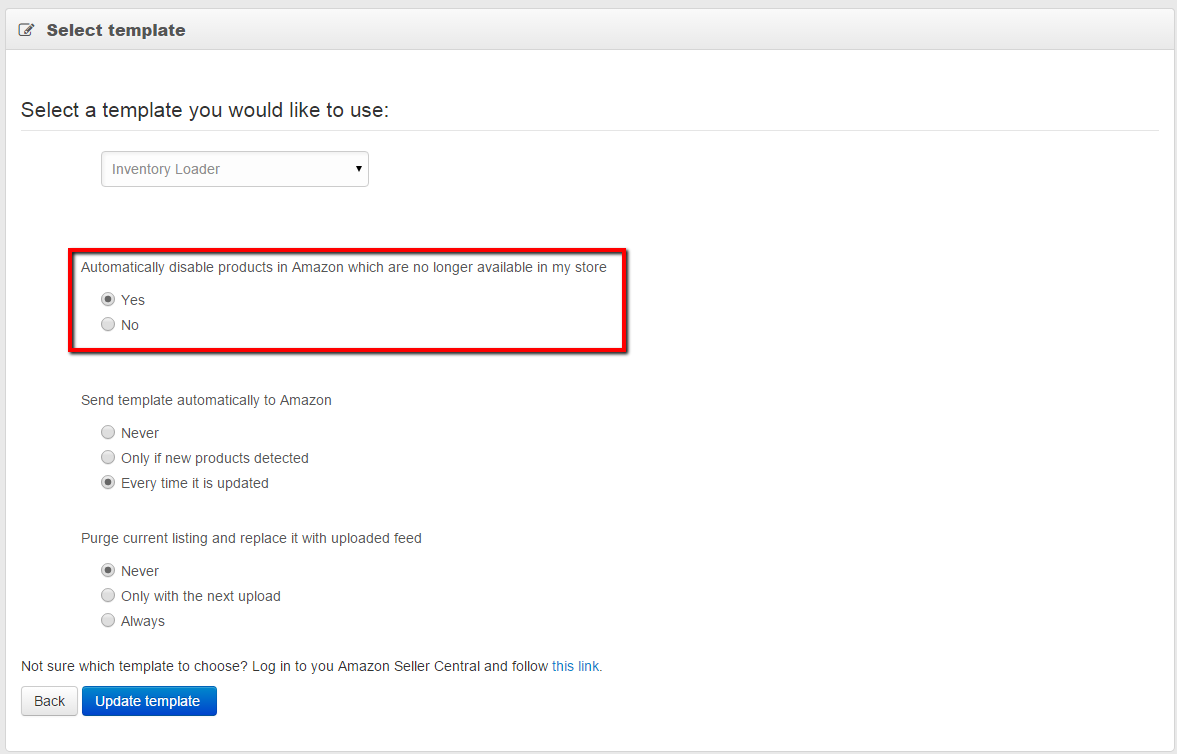The height and width of the screenshot is (754, 1177).
Task: Click the Back button
Action: (x=50, y=701)
